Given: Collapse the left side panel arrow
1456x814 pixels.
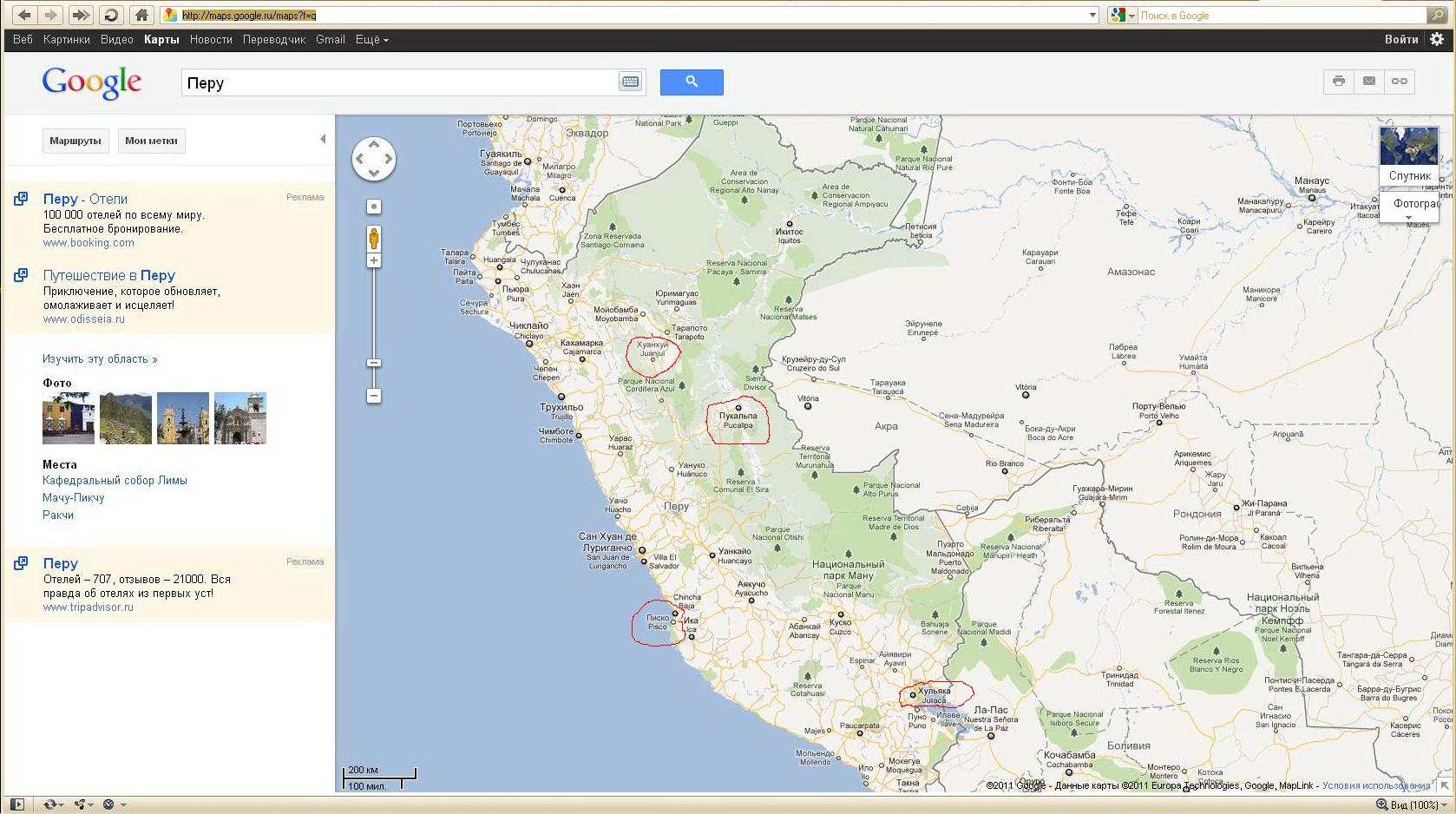Looking at the screenshot, I should tap(323, 139).
